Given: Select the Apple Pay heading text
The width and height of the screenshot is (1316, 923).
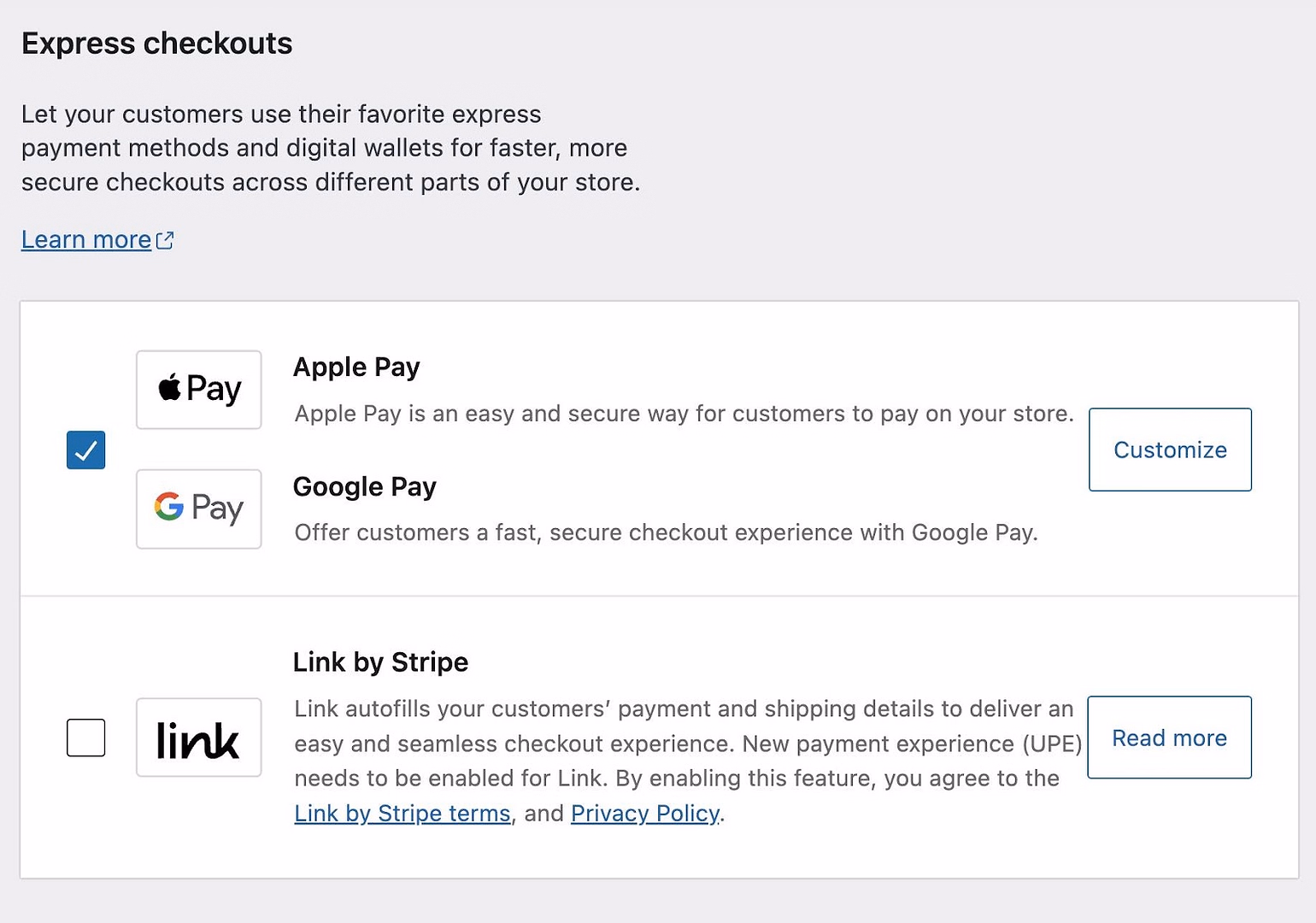Looking at the screenshot, I should (356, 366).
